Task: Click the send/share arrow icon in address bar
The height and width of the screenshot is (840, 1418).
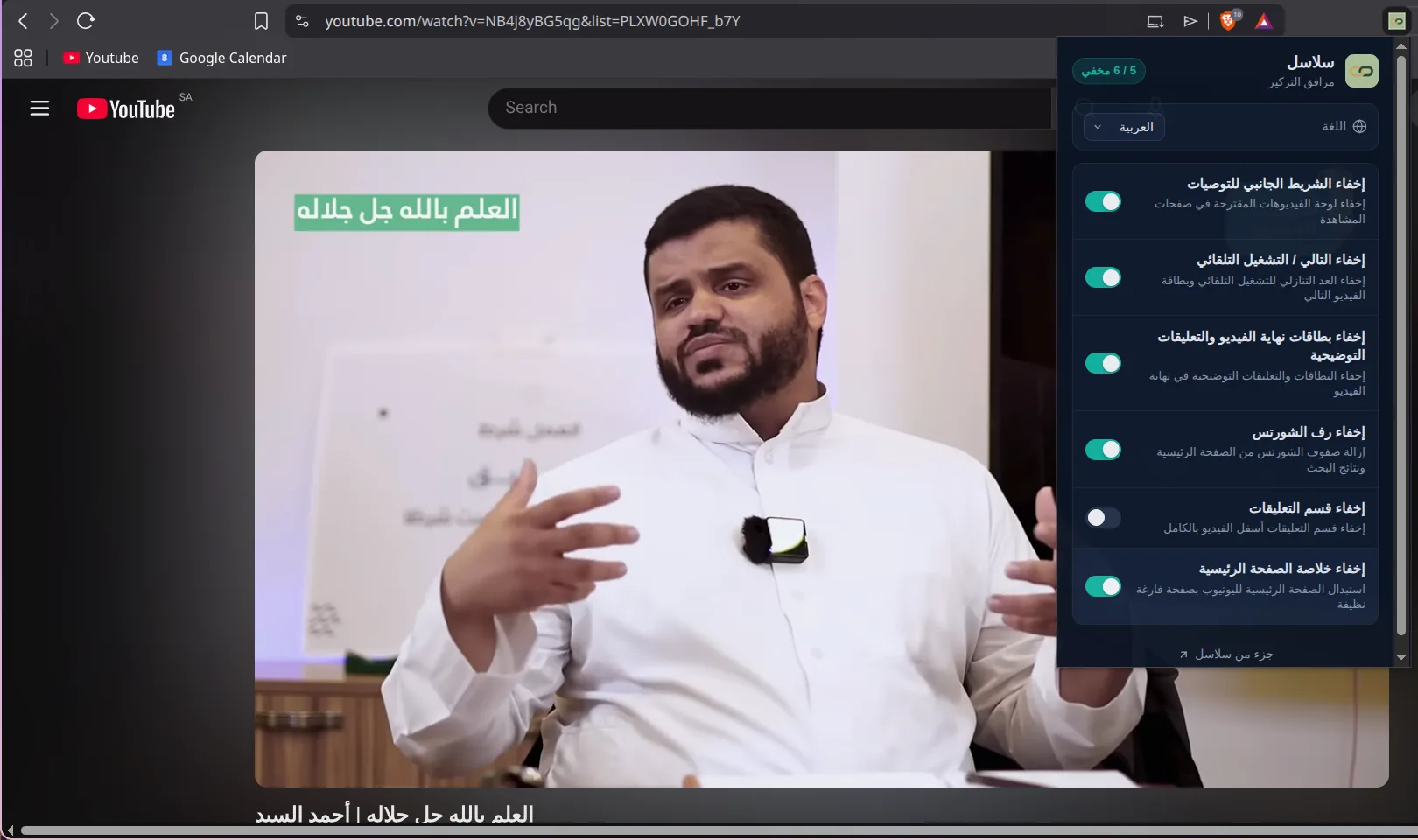Action: 1190,21
